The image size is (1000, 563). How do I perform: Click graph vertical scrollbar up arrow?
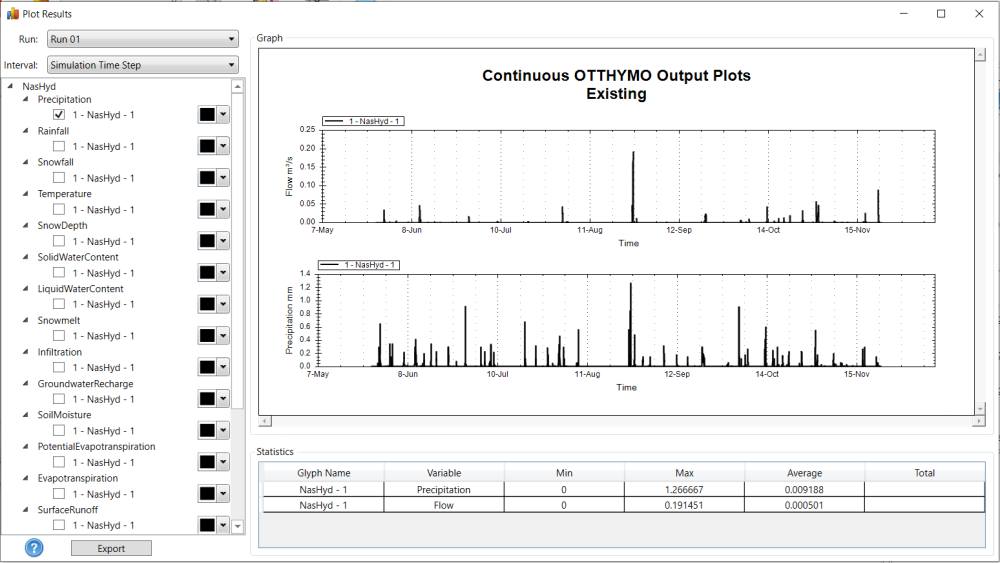(980, 55)
